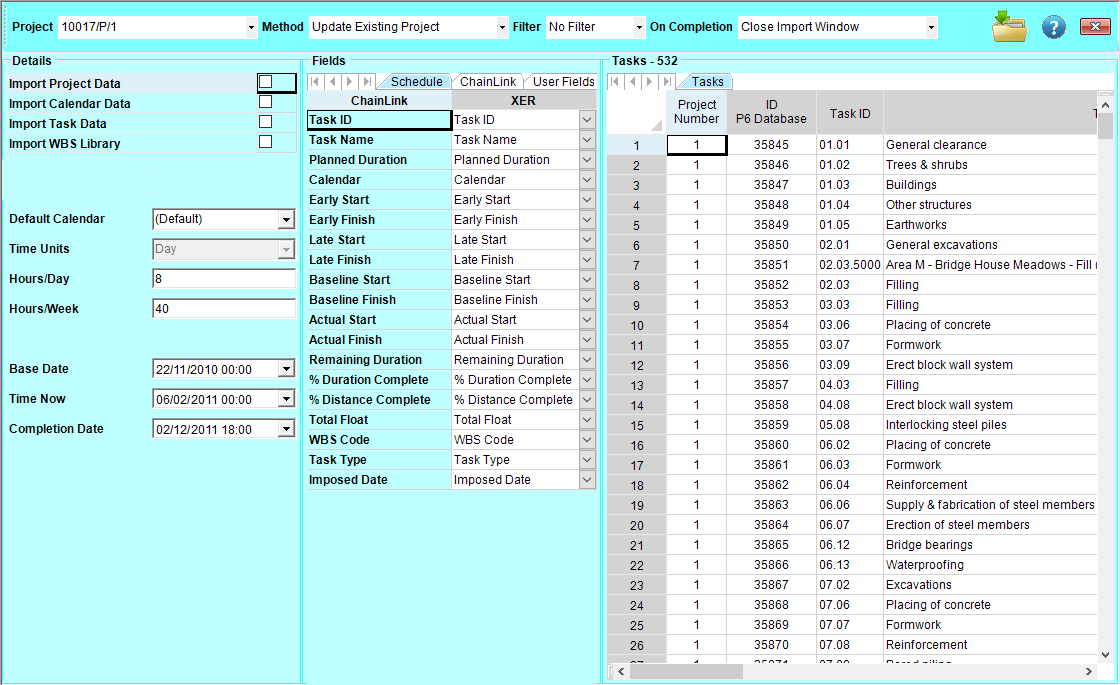Image resolution: width=1120 pixels, height=685 pixels.
Task: Open XER dropdown for Early Start field
Action: [587, 200]
